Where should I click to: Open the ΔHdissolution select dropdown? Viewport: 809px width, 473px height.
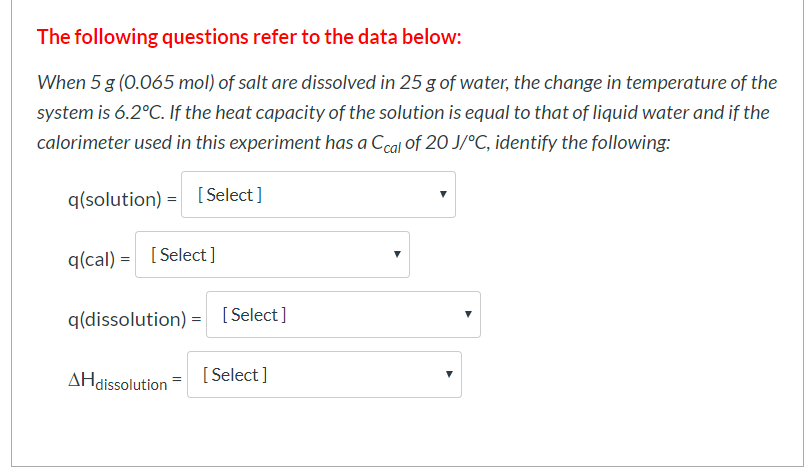tap(324, 375)
